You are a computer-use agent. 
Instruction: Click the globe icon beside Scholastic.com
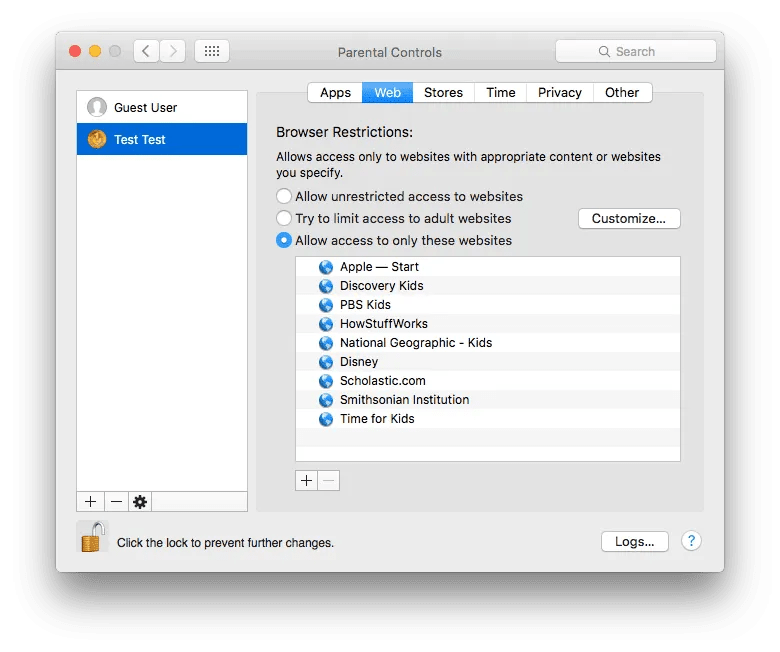point(326,381)
